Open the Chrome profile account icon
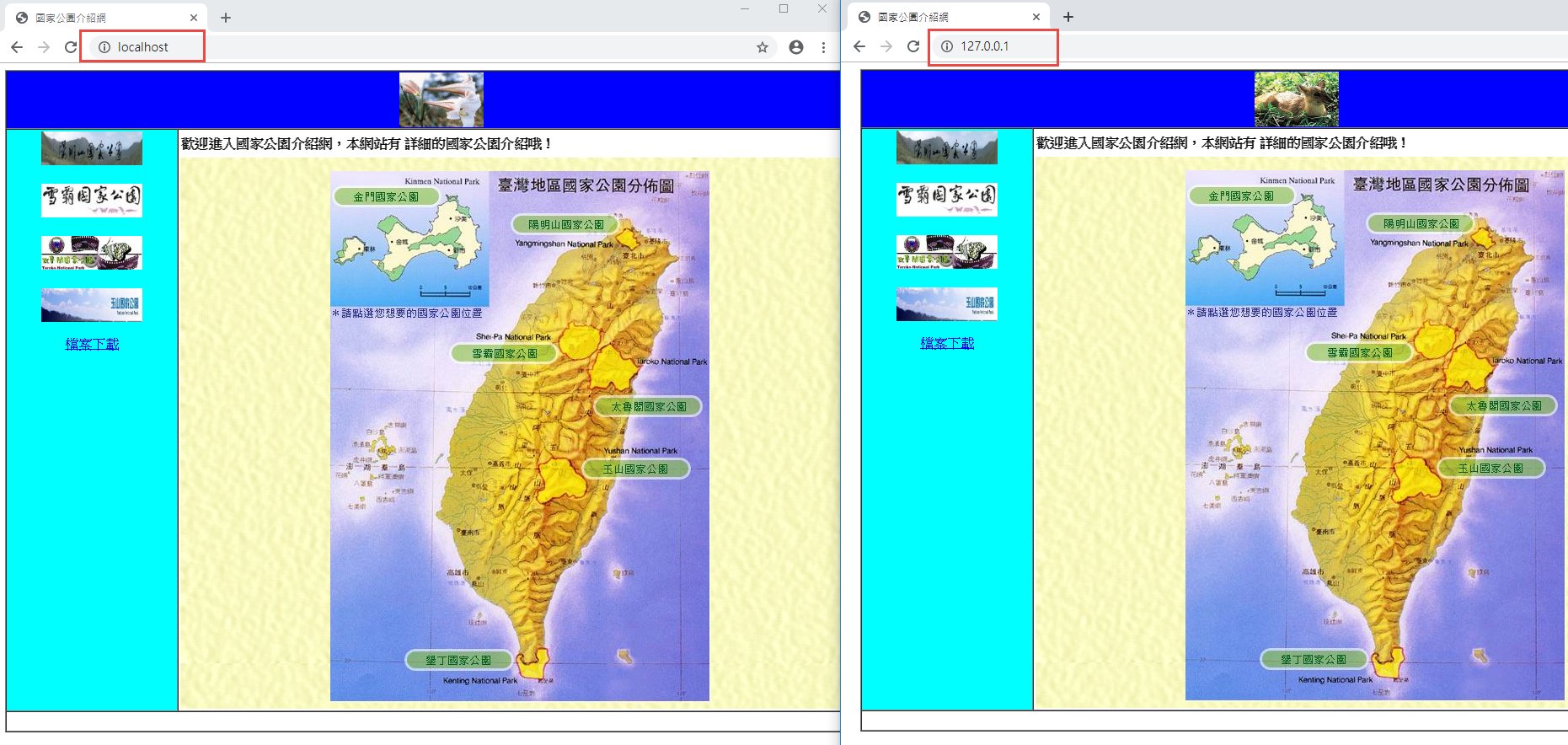The image size is (1568, 745). pyautogui.click(x=796, y=47)
